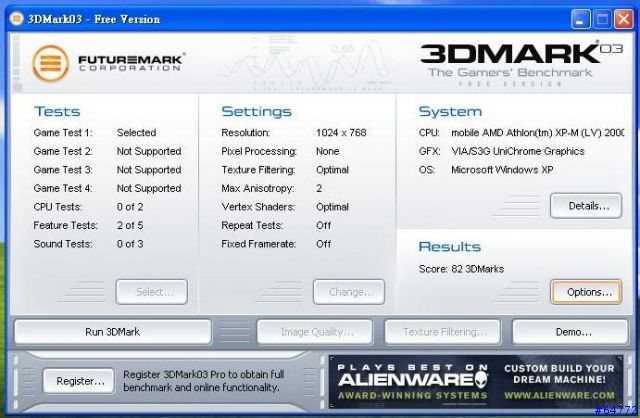This screenshot has width=640, height=418.
Task: Click the Feature Tests '2 of 5' value
Action: [x=130, y=225]
